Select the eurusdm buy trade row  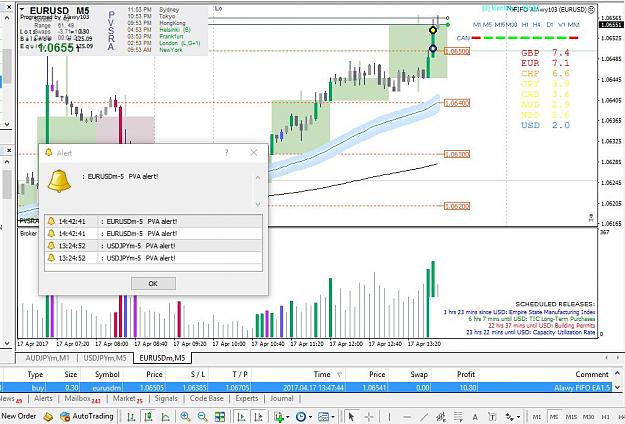[x=307, y=387]
